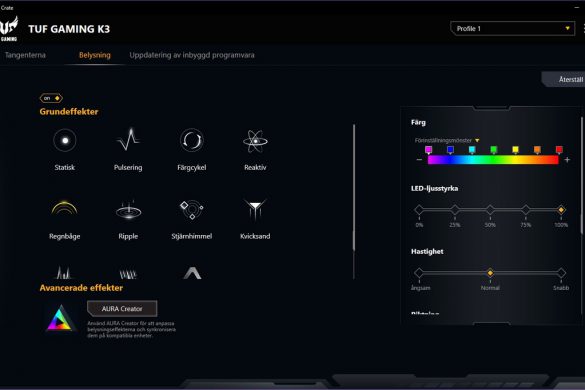This screenshot has width=585, height=390.
Task: Click the effects list vertical scrollbar
Action: point(354,202)
